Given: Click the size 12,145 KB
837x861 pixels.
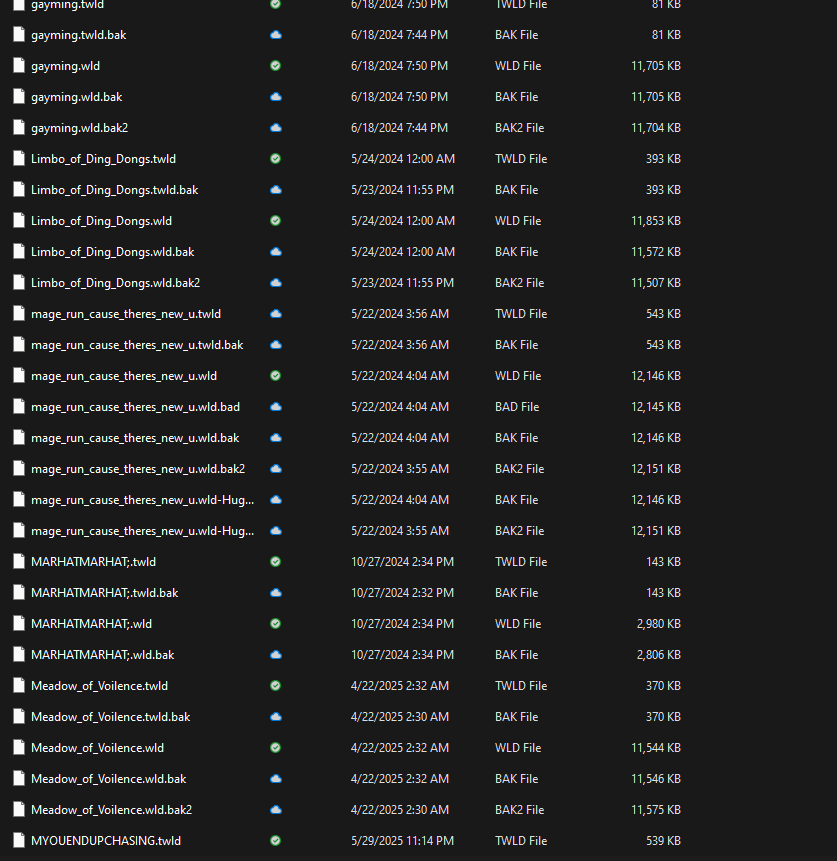Looking at the screenshot, I should pyautogui.click(x=656, y=407).
